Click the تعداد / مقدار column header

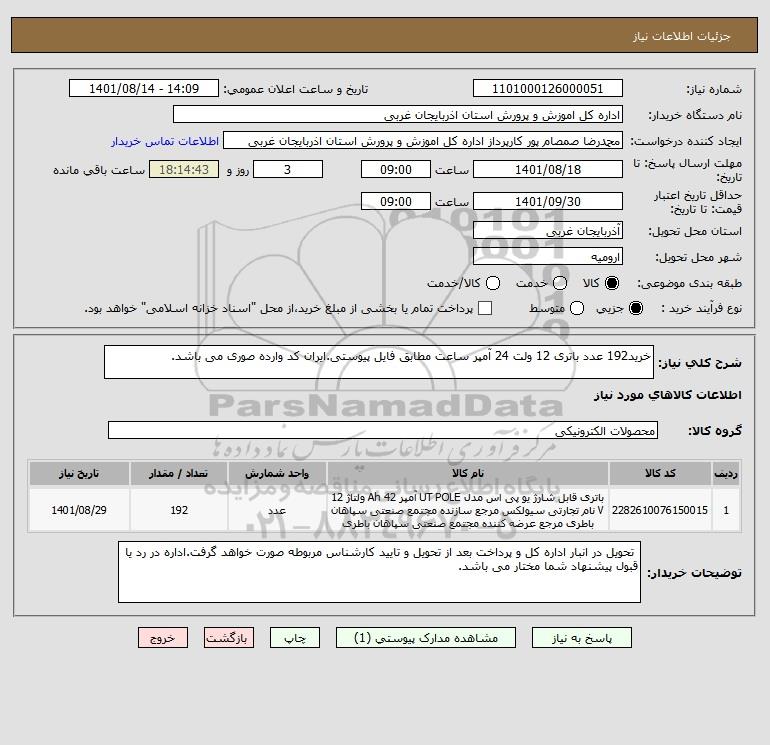click(x=179, y=473)
